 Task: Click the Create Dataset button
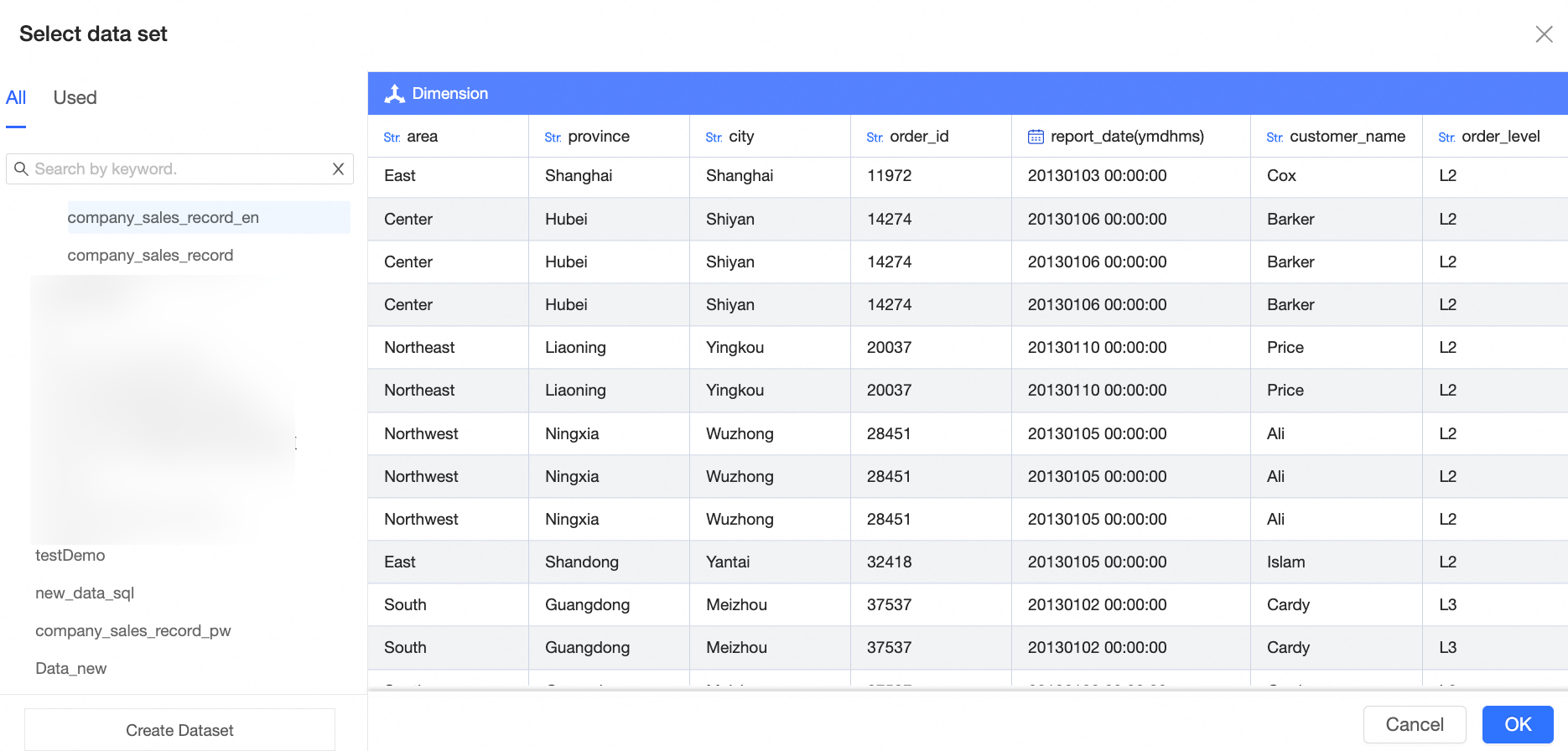click(x=179, y=730)
